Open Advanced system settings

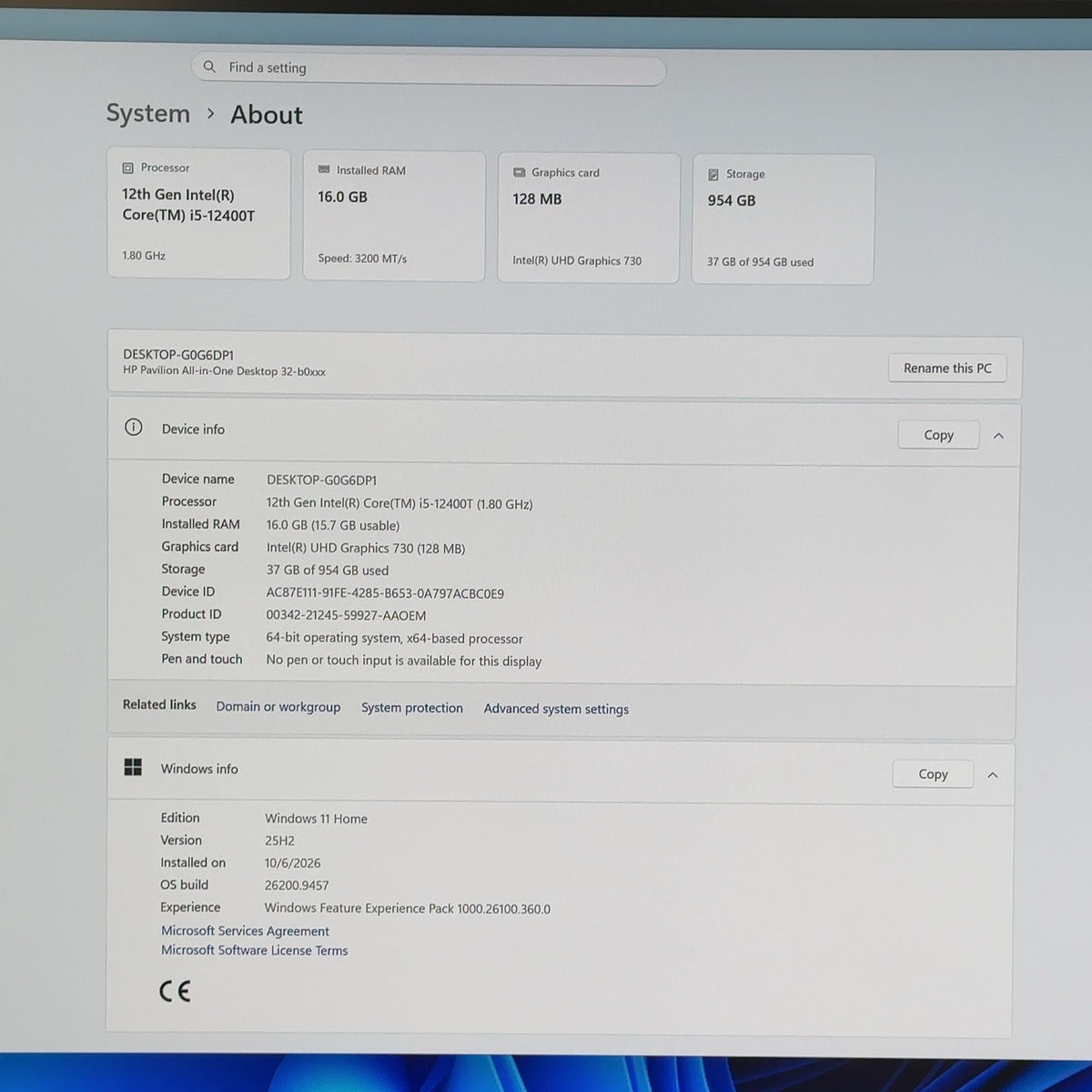point(556,709)
